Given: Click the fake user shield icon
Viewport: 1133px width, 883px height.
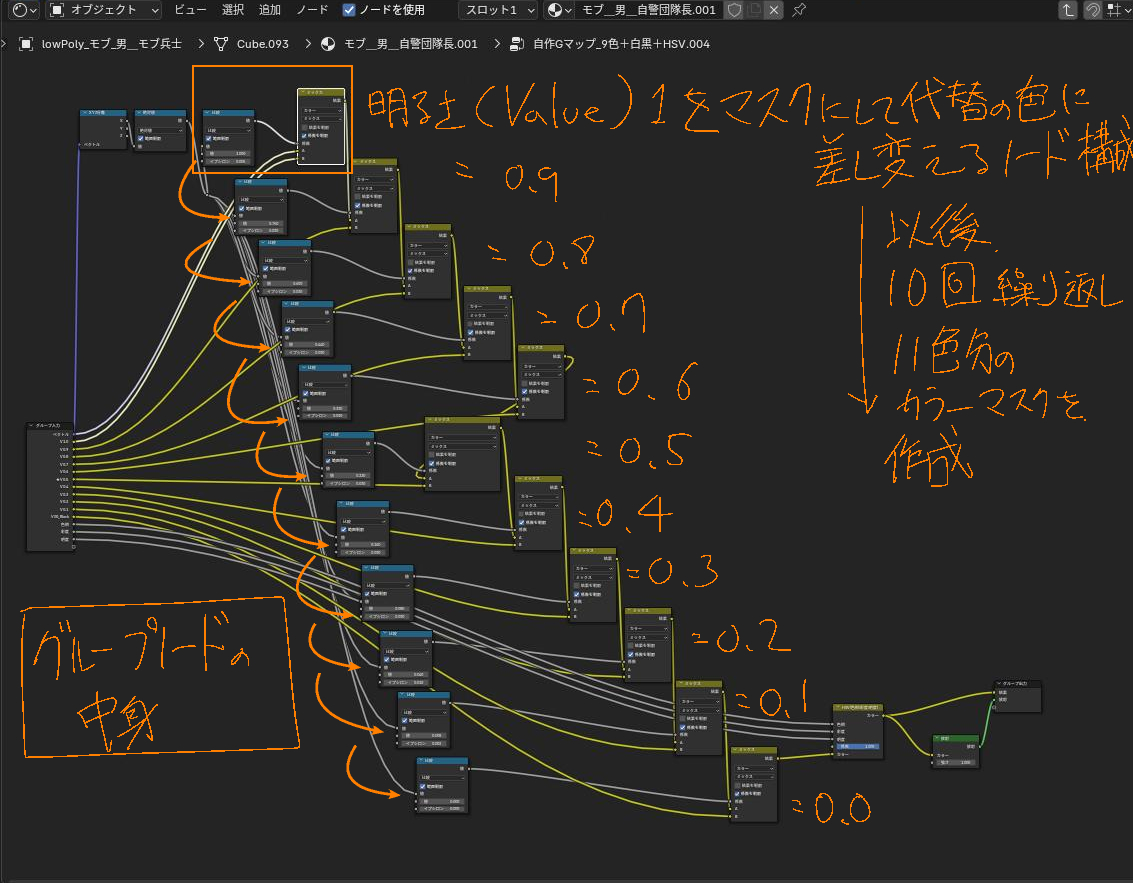Looking at the screenshot, I should coord(734,10).
